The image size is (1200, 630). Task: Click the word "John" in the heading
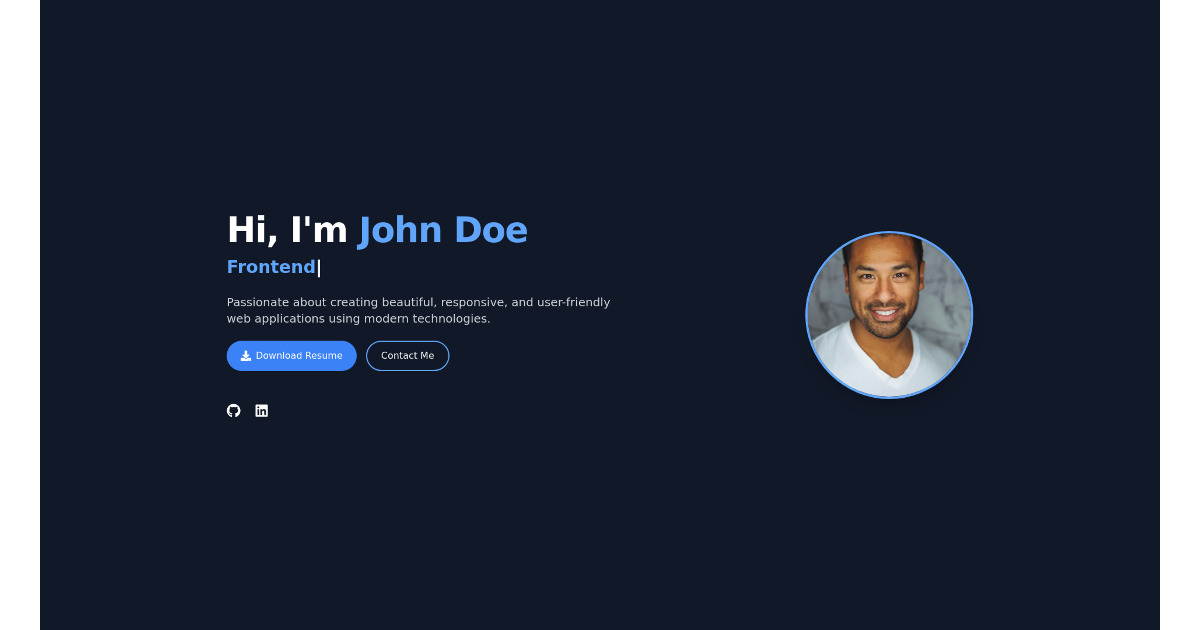coord(400,230)
